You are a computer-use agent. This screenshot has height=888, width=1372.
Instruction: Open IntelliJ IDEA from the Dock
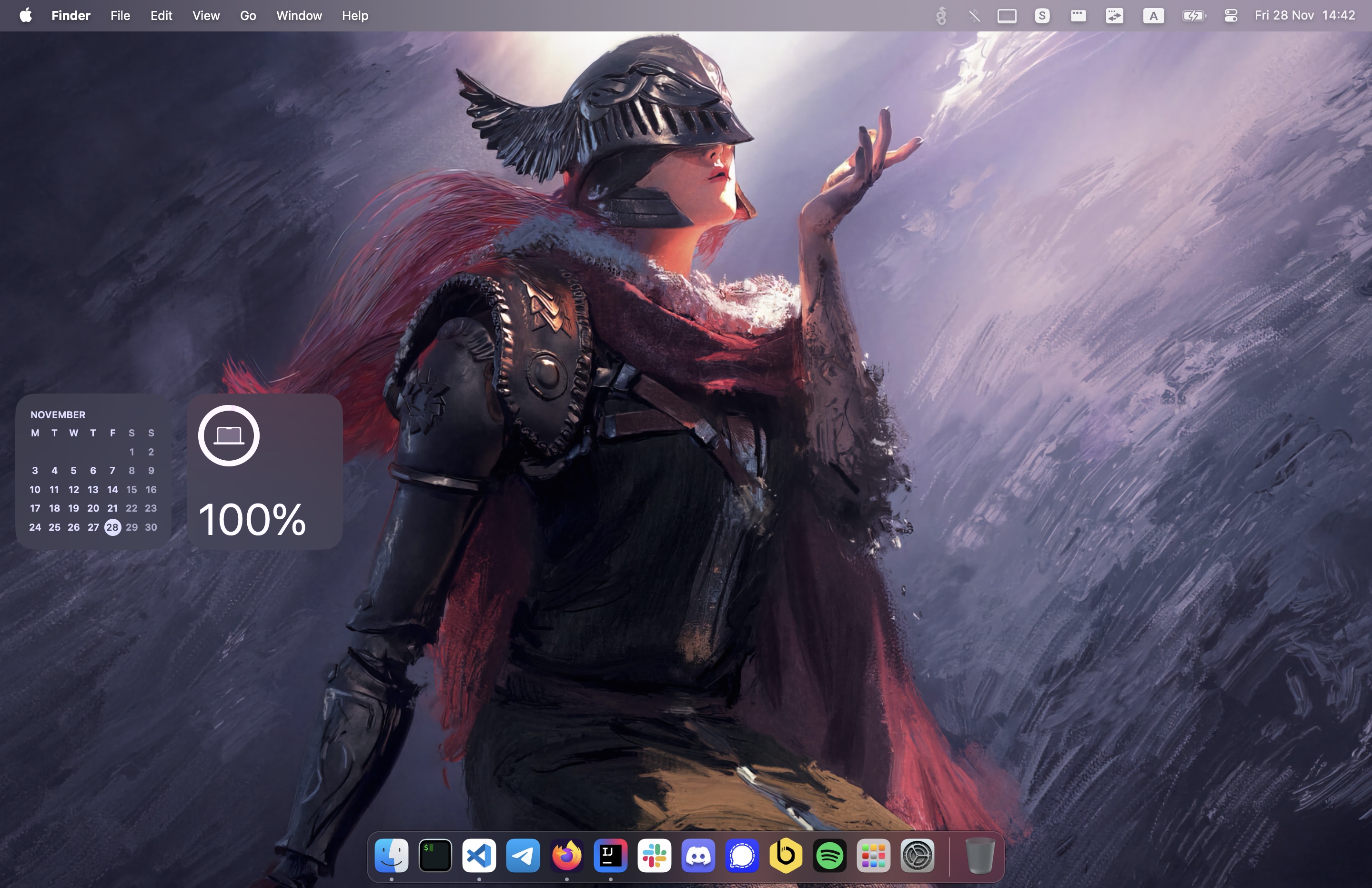(610, 855)
